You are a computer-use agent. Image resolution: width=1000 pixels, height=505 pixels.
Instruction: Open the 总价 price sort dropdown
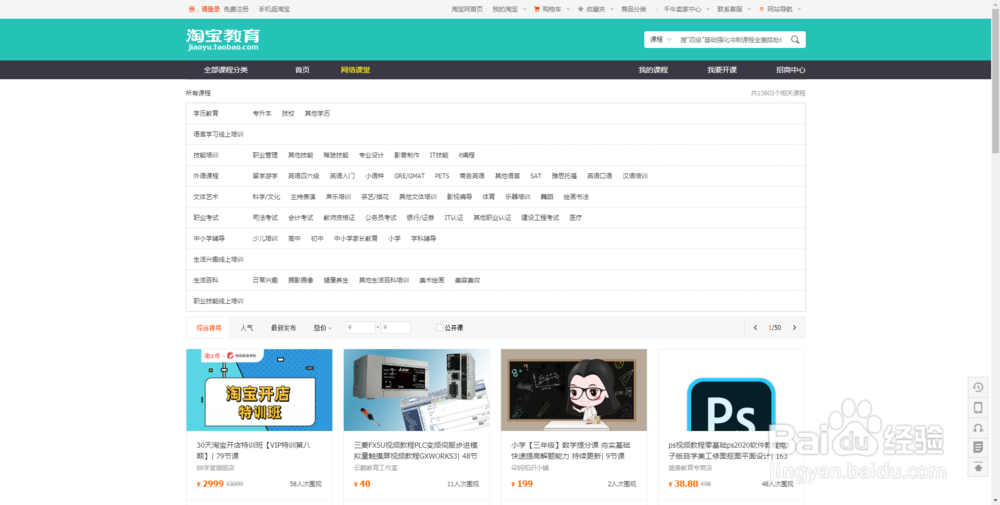[323, 328]
